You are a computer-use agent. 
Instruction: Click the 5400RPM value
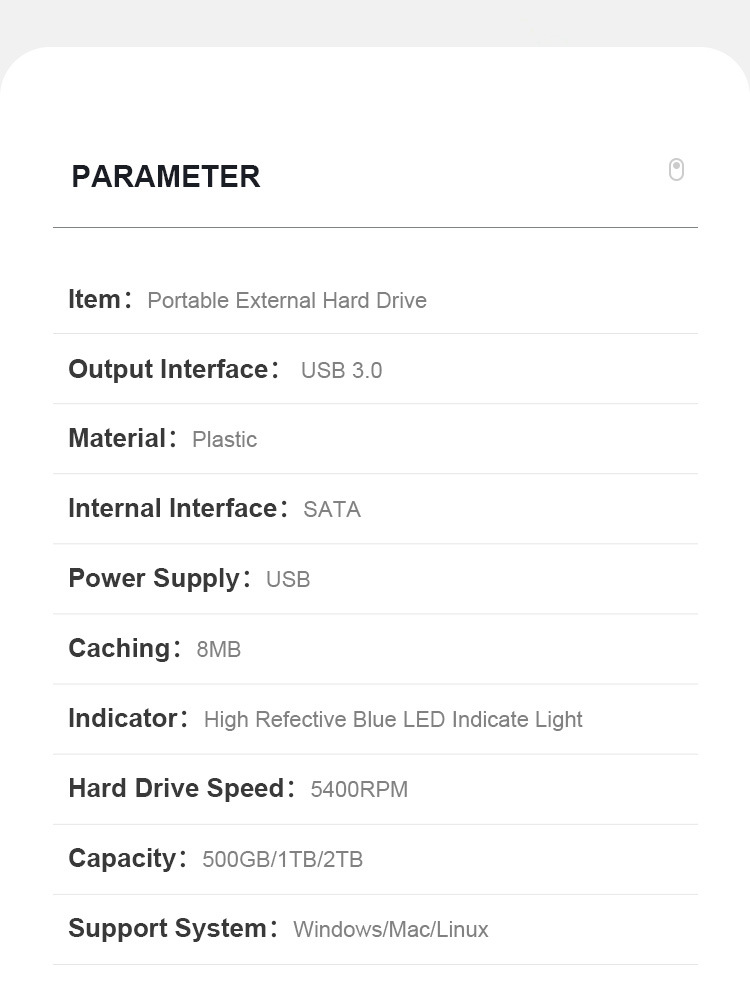coord(359,790)
